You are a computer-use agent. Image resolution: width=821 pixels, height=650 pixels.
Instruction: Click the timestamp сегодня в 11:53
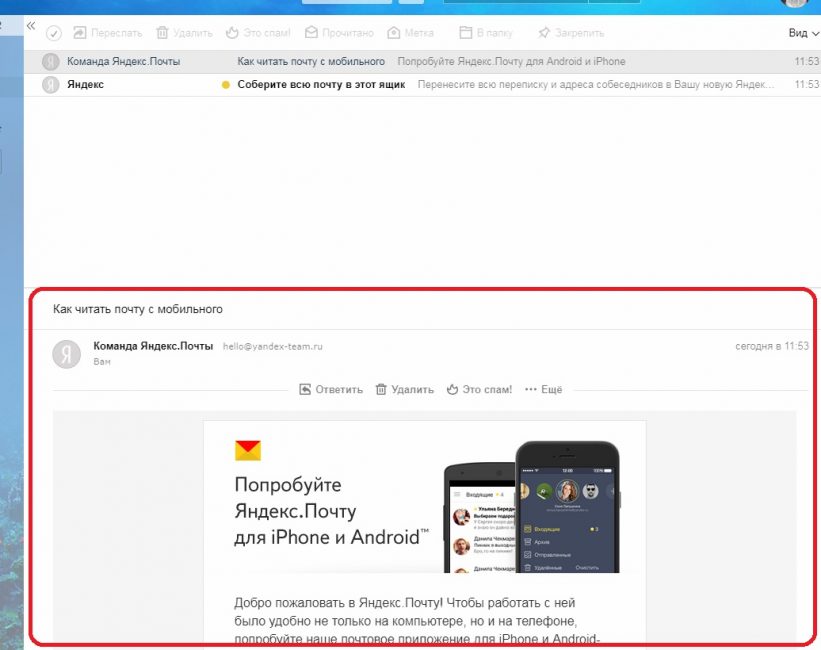coord(772,346)
